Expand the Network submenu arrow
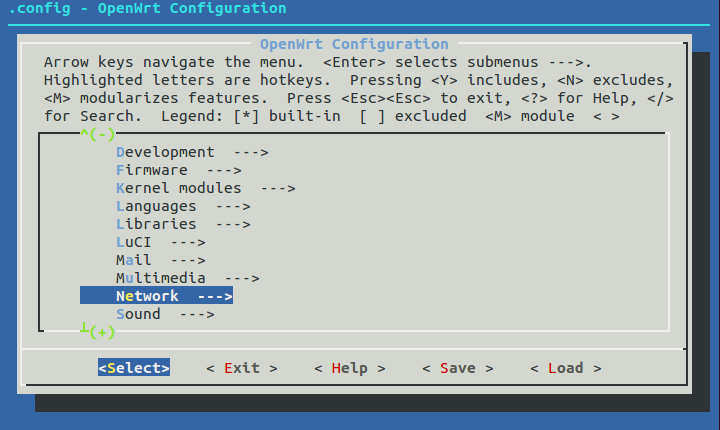The width and height of the screenshot is (720, 430). click(215, 296)
